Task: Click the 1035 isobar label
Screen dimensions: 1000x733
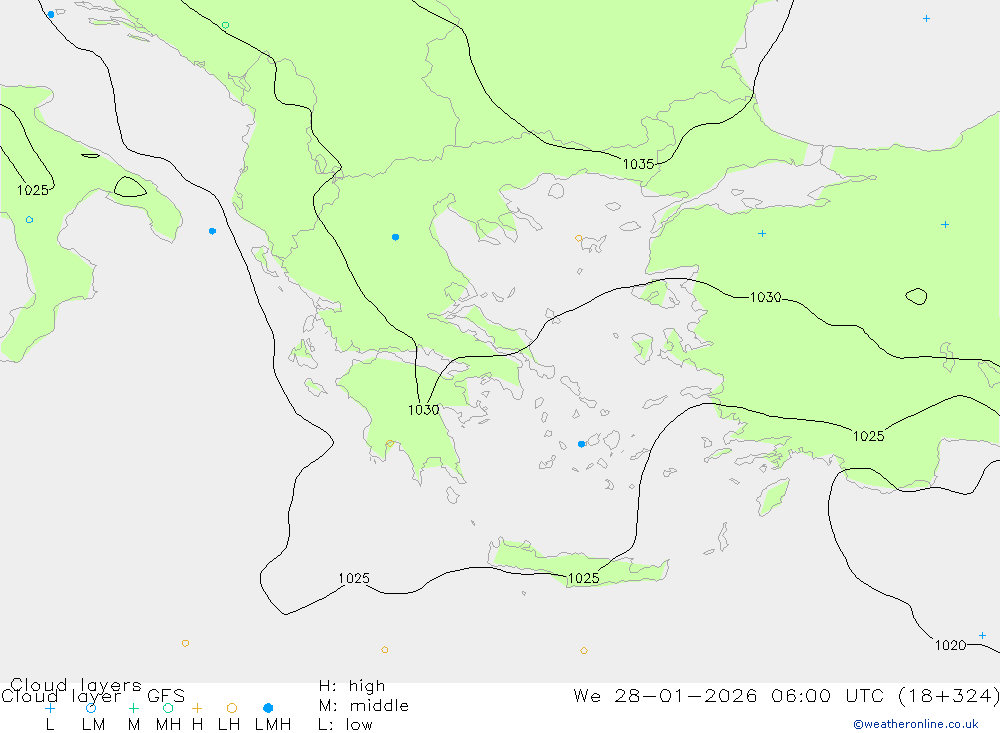Action: (638, 164)
